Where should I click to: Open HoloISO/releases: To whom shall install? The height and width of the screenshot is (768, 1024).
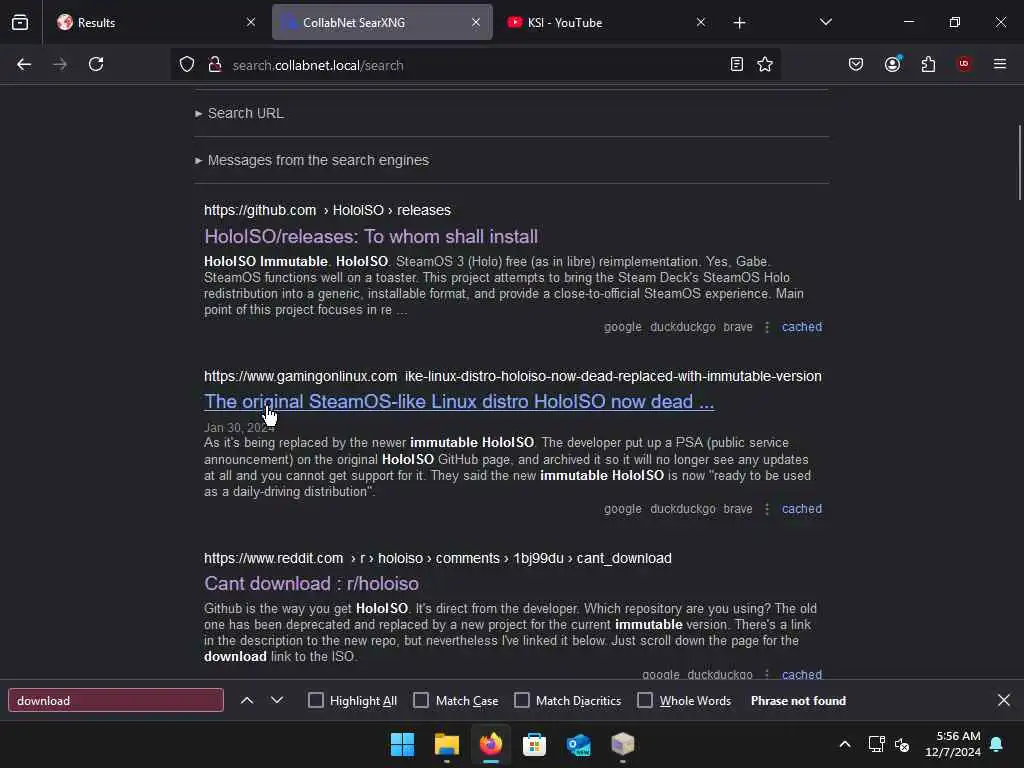[x=371, y=236]
